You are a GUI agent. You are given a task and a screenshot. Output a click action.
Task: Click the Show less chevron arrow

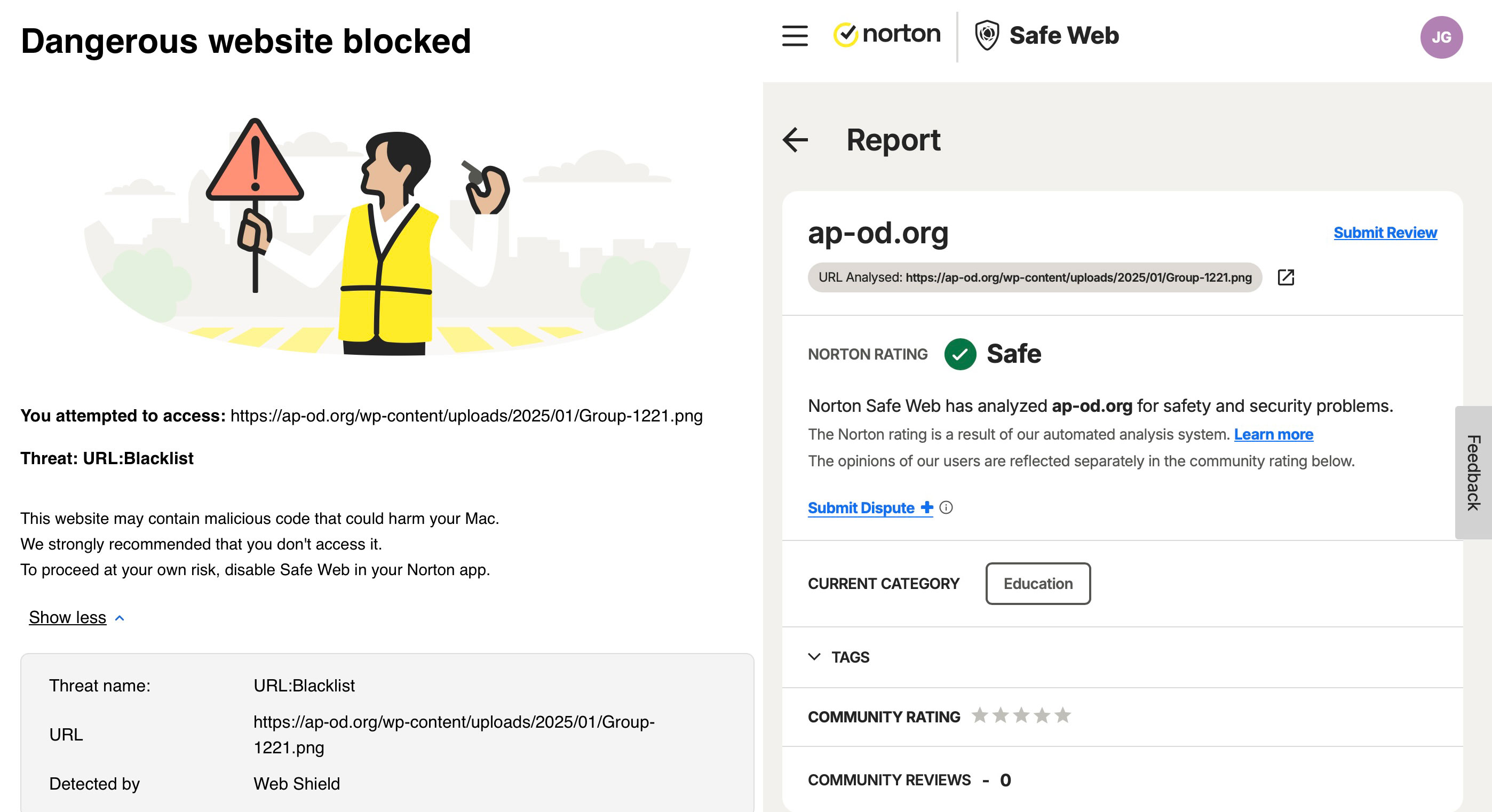tap(120, 618)
